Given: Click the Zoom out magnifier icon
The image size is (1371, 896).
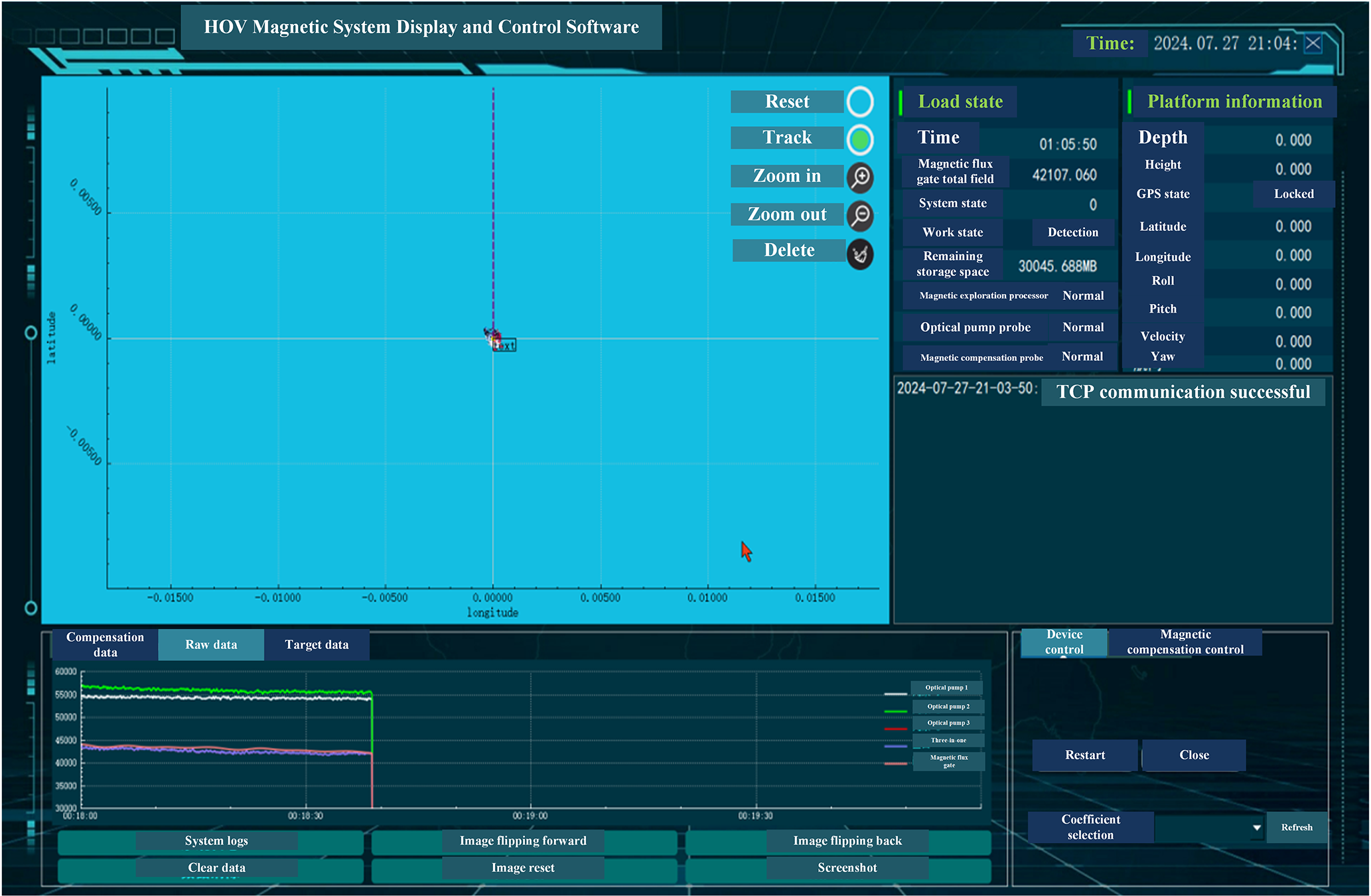Looking at the screenshot, I should 860,215.
